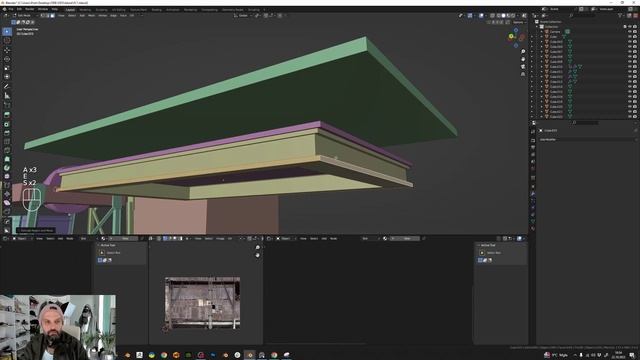This screenshot has height=360, width=640.
Task: Toggle camera view in viewport gizmos
Action: [523, 67]
